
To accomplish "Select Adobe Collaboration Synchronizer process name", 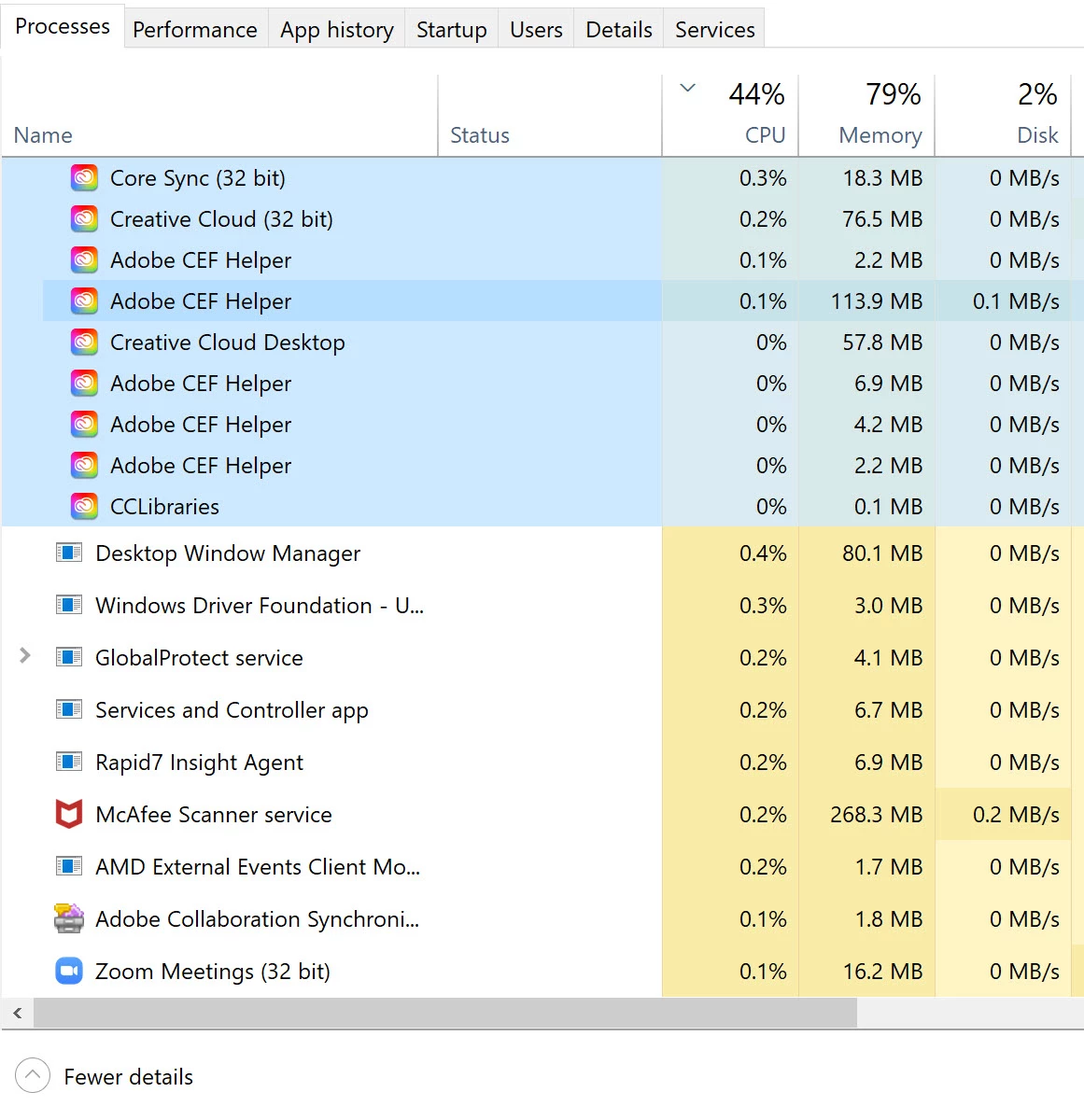I will 258,919.
